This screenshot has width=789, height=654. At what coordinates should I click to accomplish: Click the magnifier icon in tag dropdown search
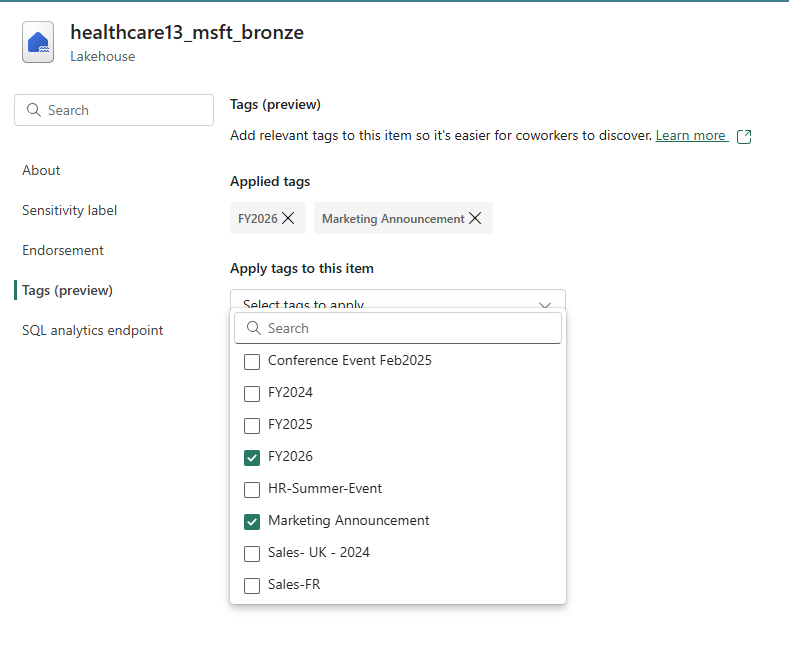click(x=254, y=328)
